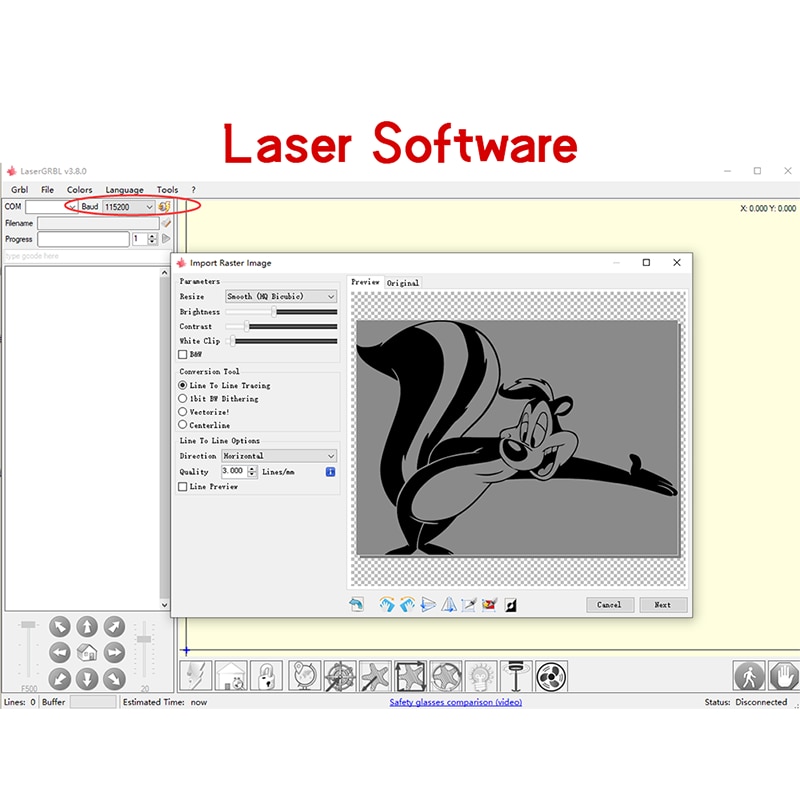Jog diagonally down-left with the arrow button
This screenshot has height=800, width=800.
point(60,679)
